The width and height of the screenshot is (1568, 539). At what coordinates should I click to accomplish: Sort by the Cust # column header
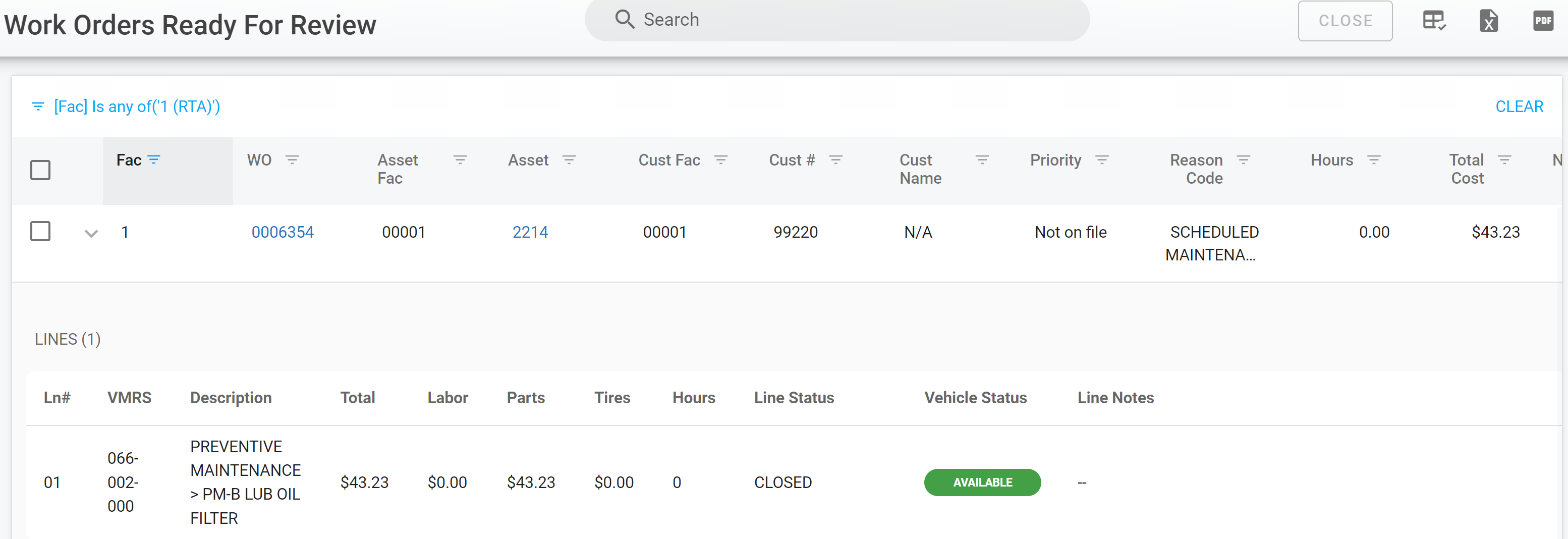(791, 160)
